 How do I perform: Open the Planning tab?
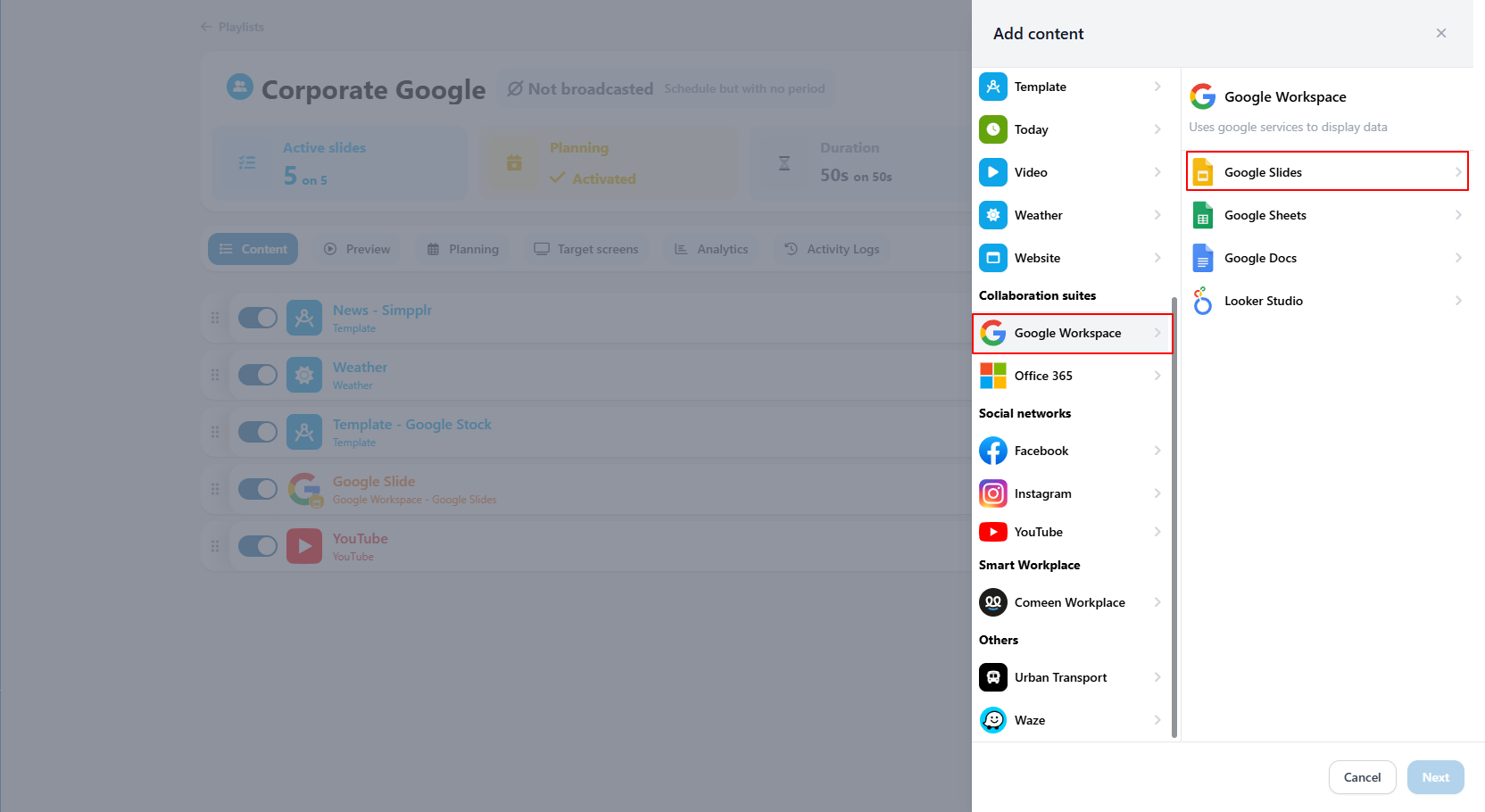pyautogui.click(x=463, y=249)
